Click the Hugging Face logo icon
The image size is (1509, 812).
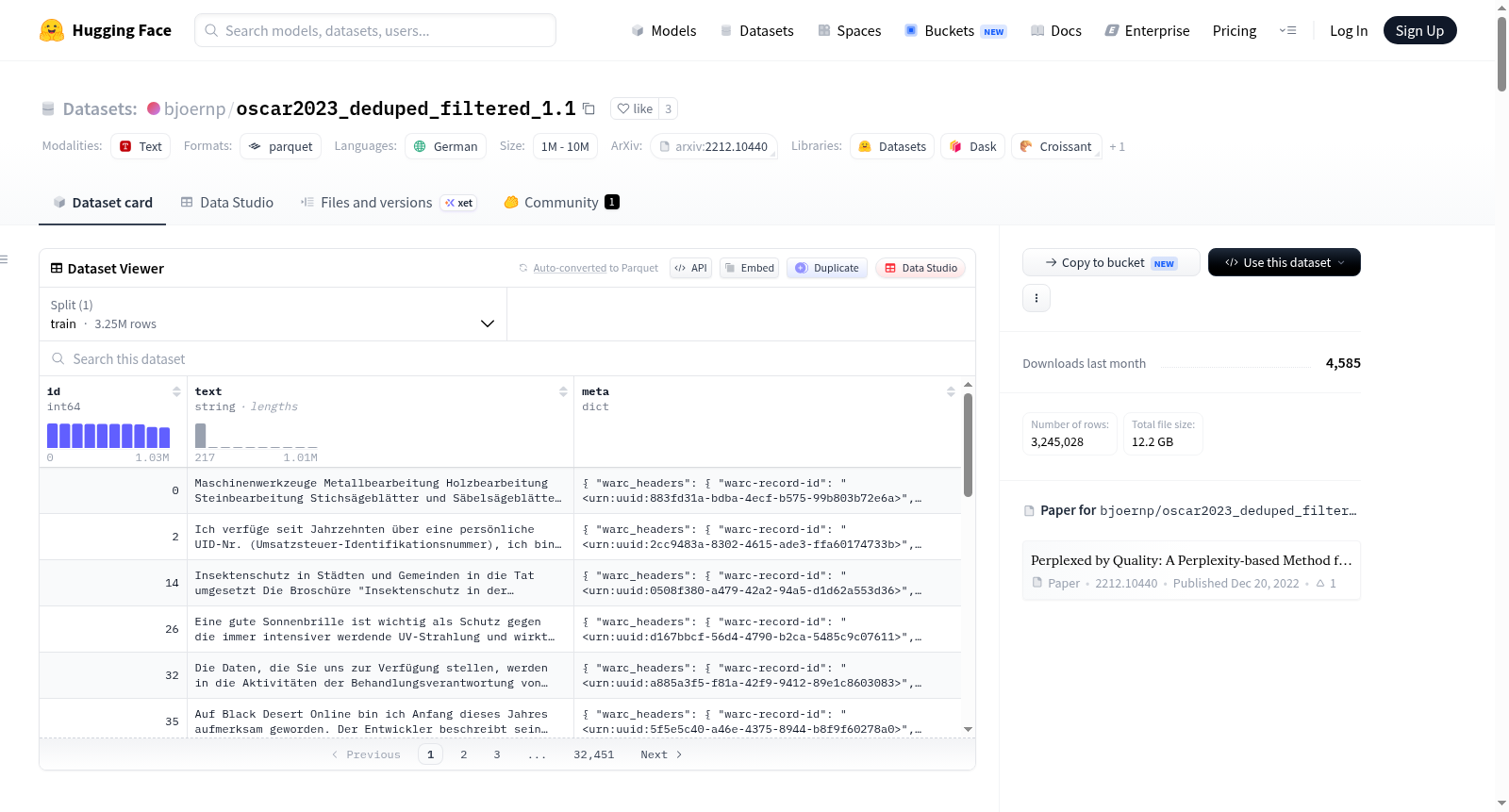pos(52,30)
